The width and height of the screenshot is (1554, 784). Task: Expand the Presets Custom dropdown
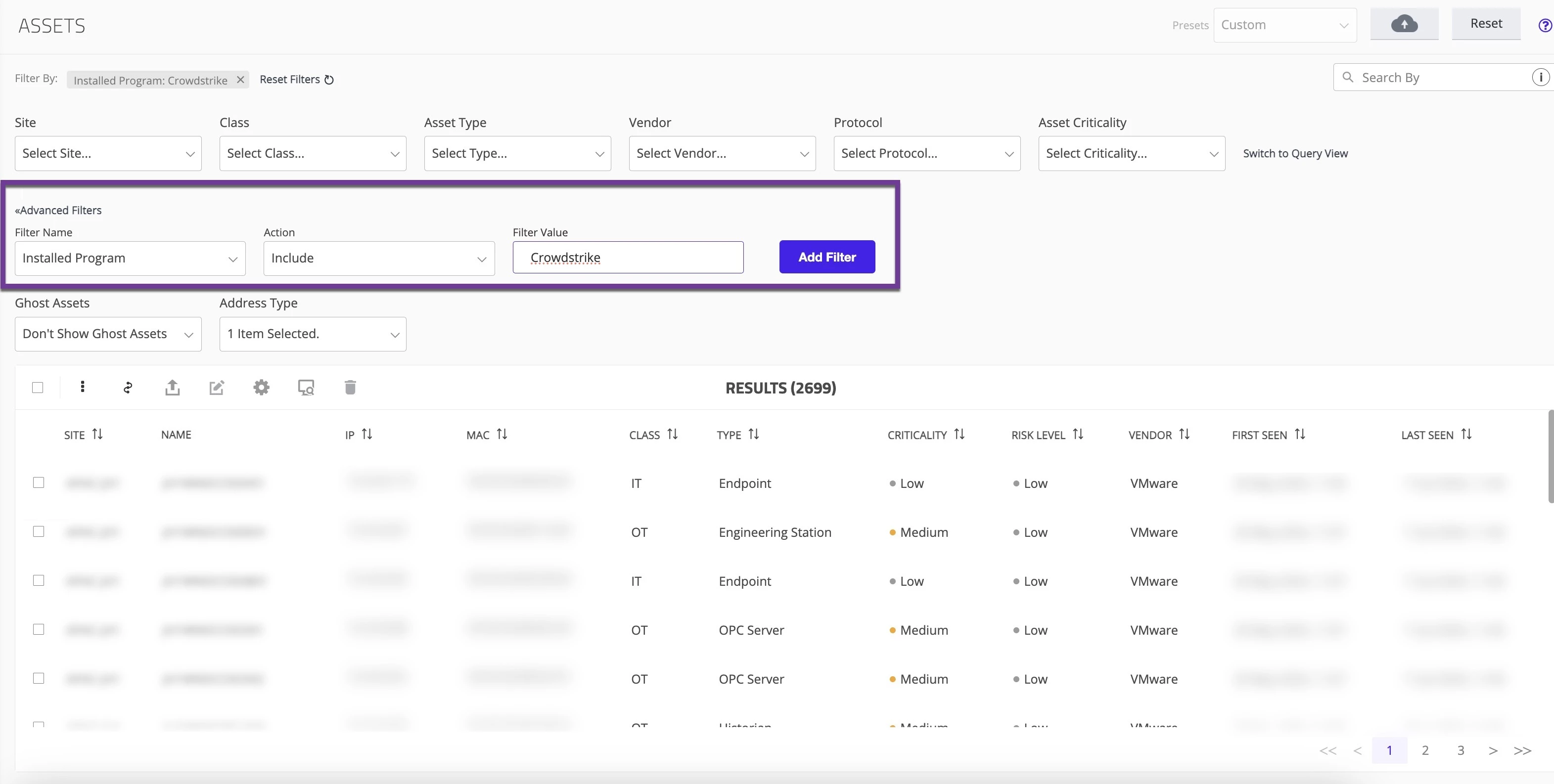point(1284,25)
